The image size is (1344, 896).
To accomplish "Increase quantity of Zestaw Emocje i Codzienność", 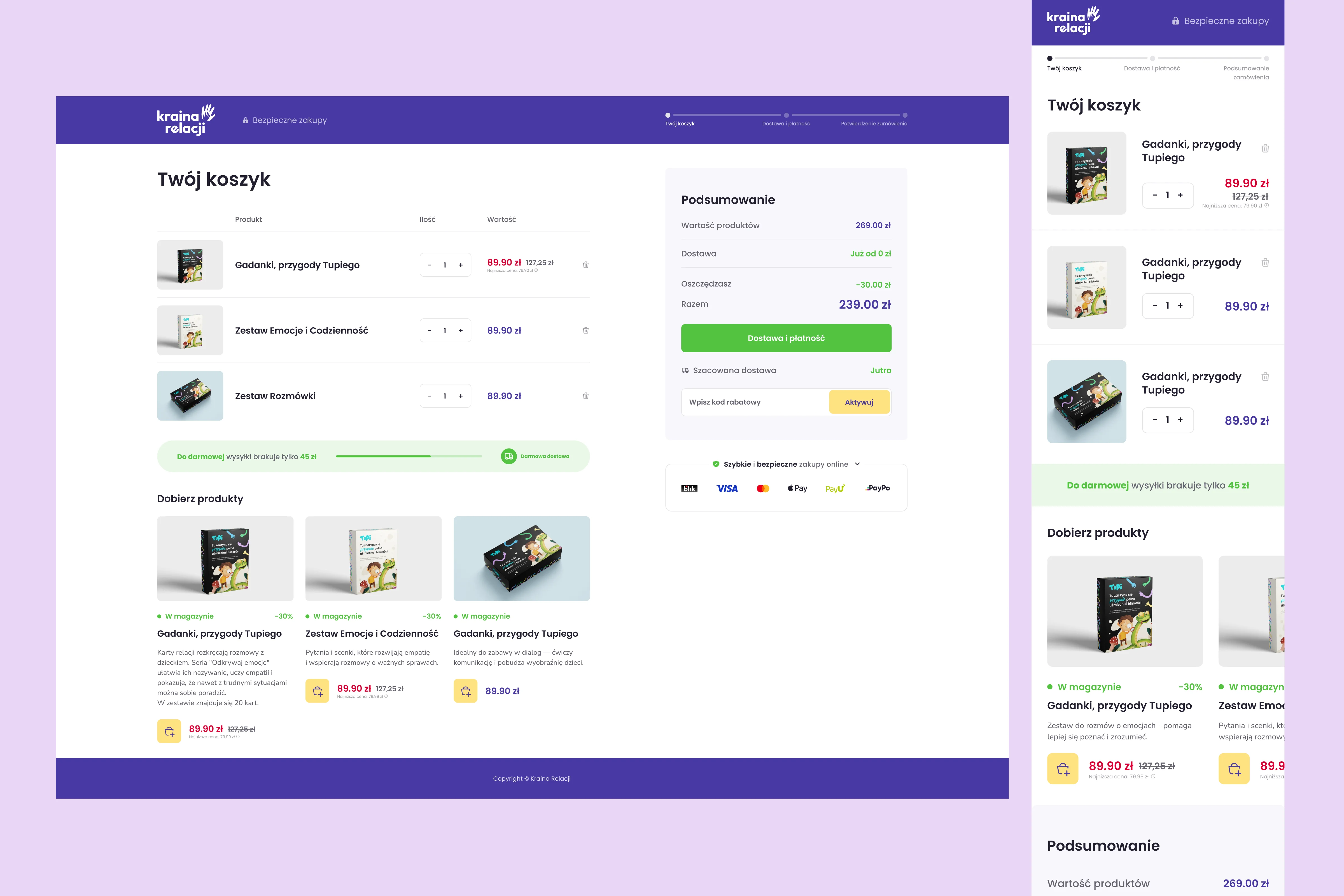I will (461, 331).
